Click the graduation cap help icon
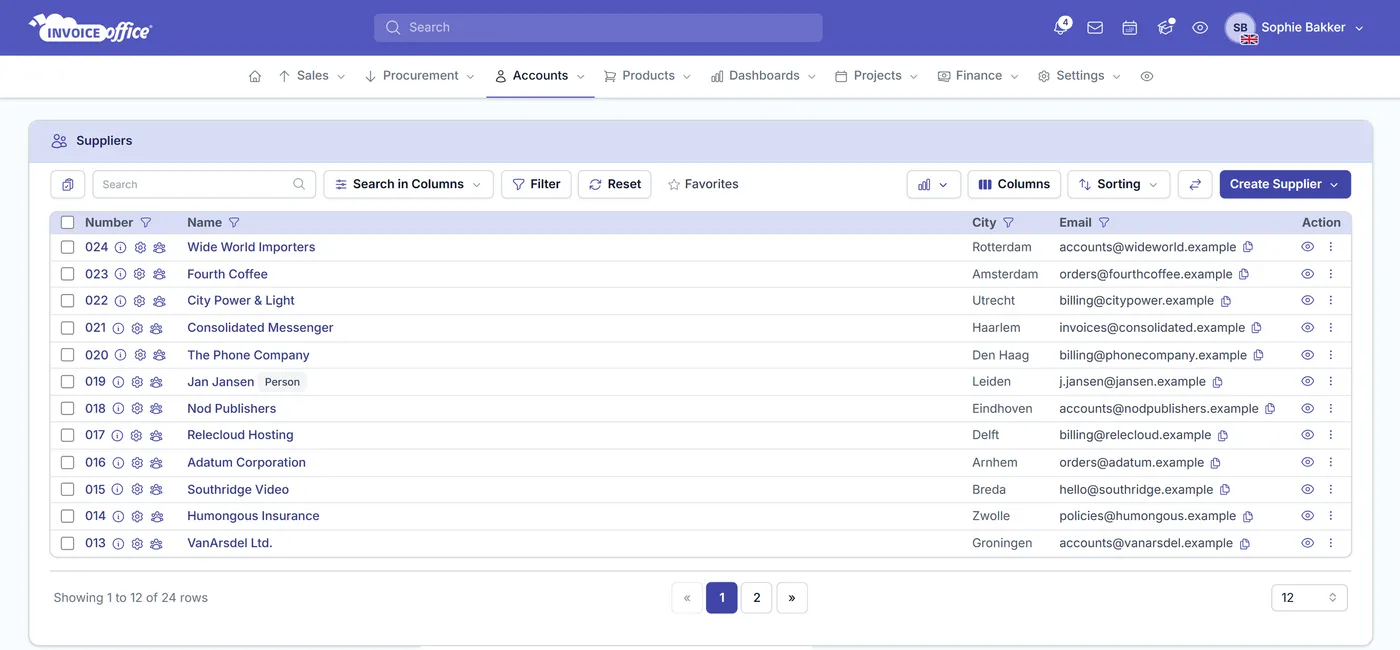The image size is (1400, 650). point(1165,28)
